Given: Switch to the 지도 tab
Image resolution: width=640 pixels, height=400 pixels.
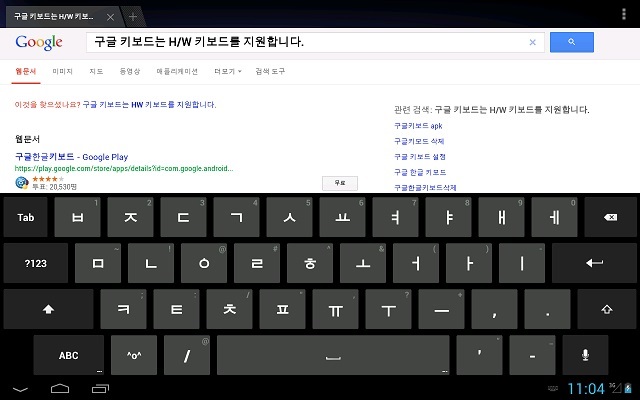Looking at the screenshot, I should (x=96, y=71).
